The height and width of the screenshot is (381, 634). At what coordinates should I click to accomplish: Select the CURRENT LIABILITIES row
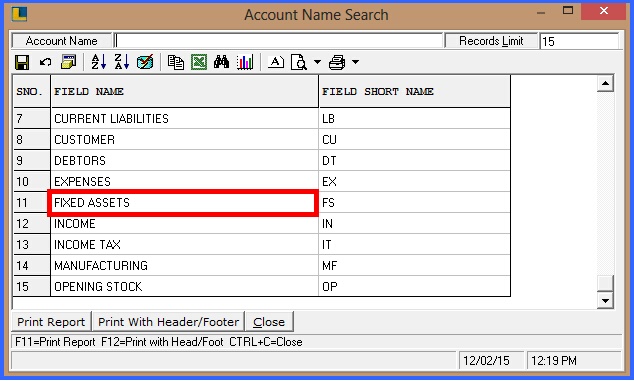click(x=262, y=119)
